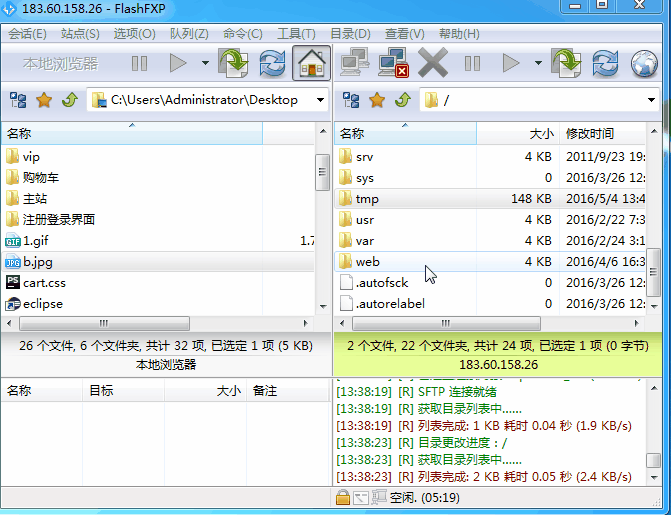This screenshot has width=671, height=515.
Task: Click the globe icon in toolbar
Action: click(644, 64)
